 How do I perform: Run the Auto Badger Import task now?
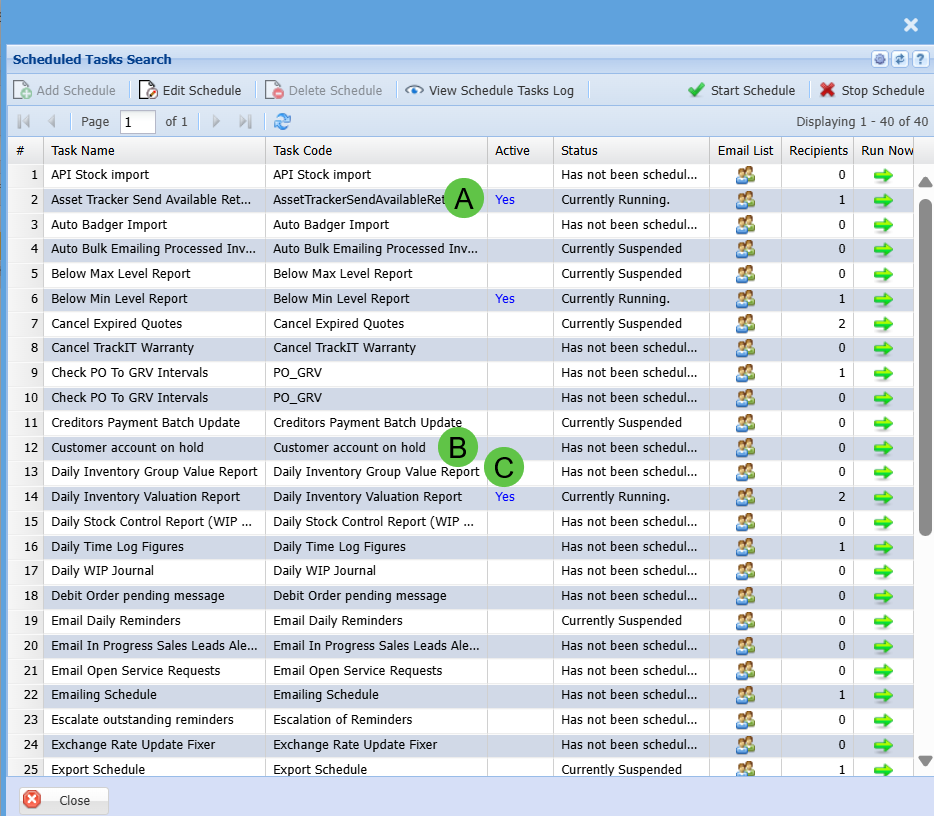pyautogui.click(x=883, y=225)
